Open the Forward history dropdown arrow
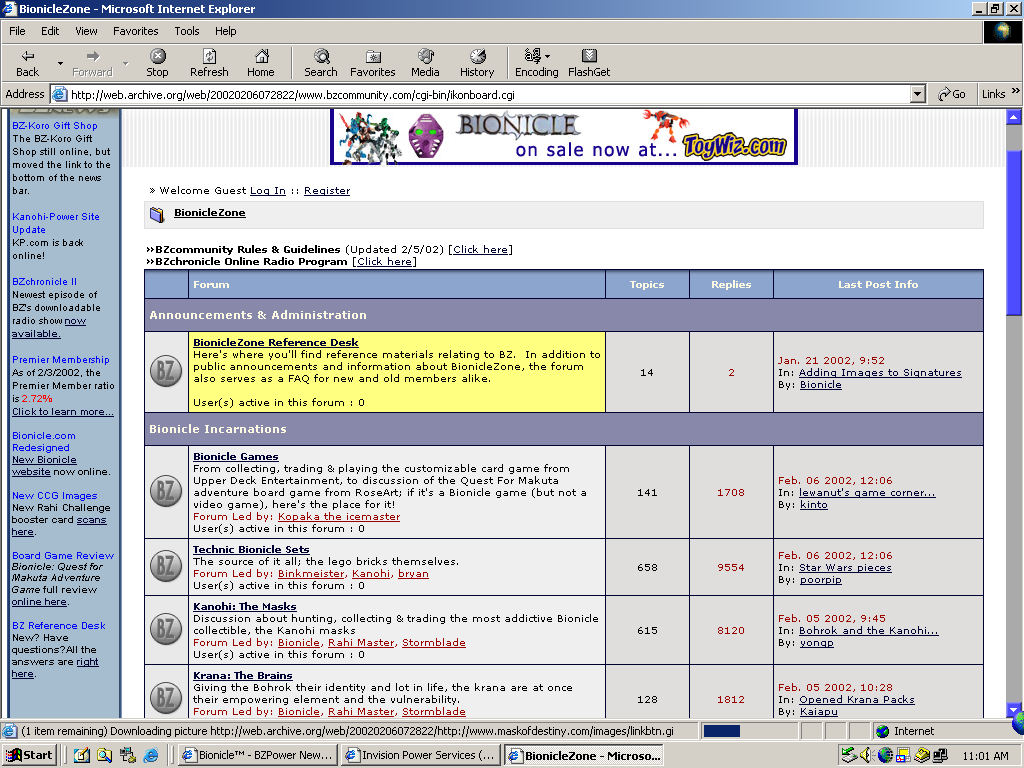 [125, 63]
